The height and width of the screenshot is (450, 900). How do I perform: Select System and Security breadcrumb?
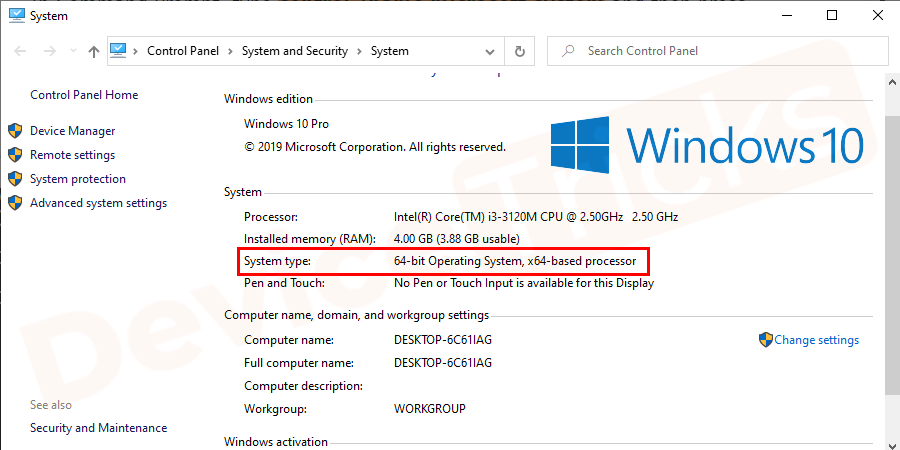294,51
